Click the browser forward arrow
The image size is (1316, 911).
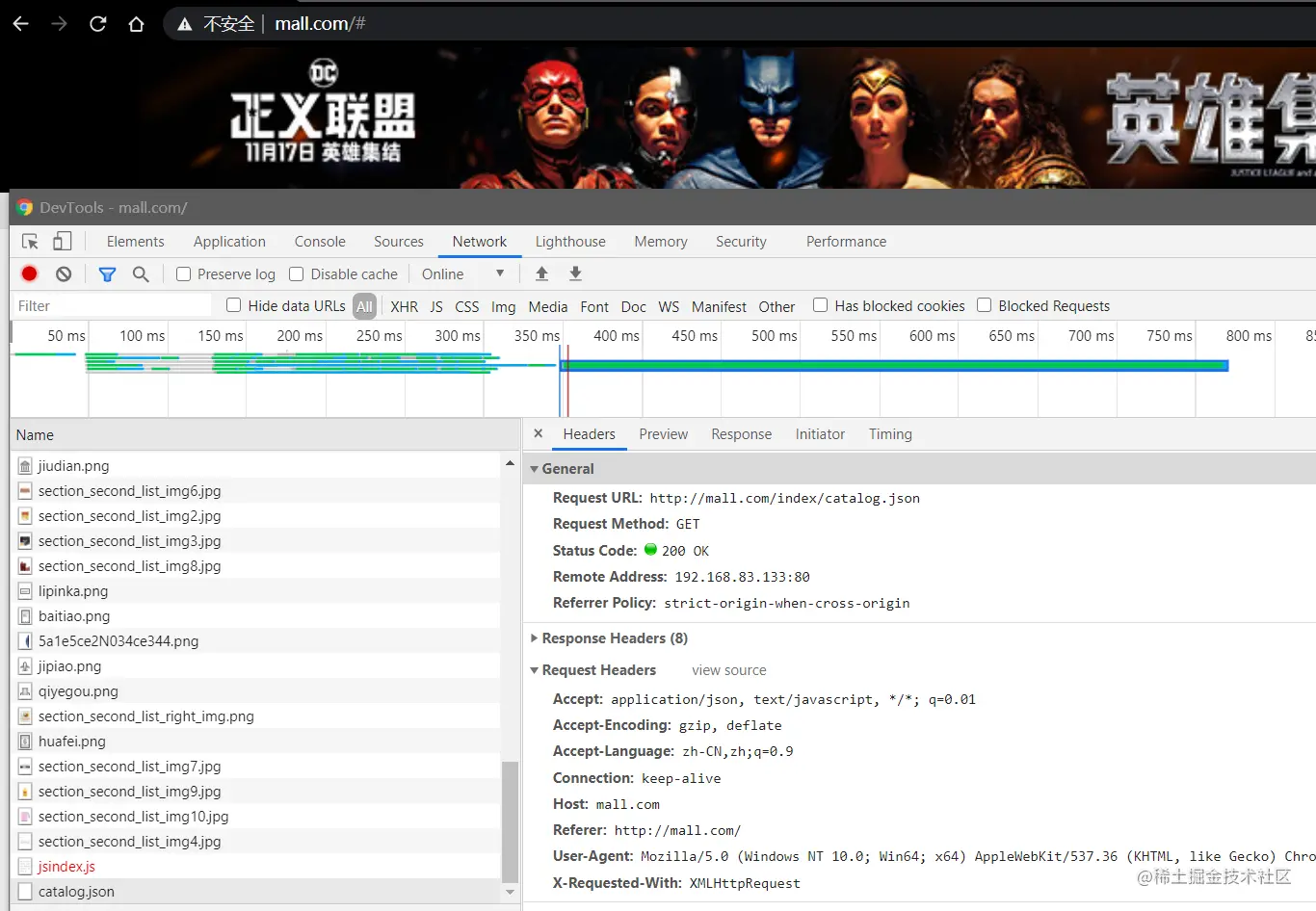point(60,23)
